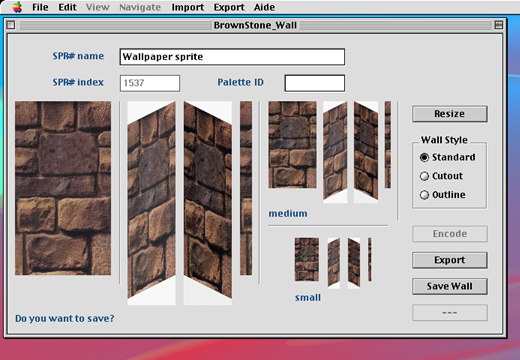The image size is (520, 360).
Task: Click the 'medium' size label
Action: point(288,213)
